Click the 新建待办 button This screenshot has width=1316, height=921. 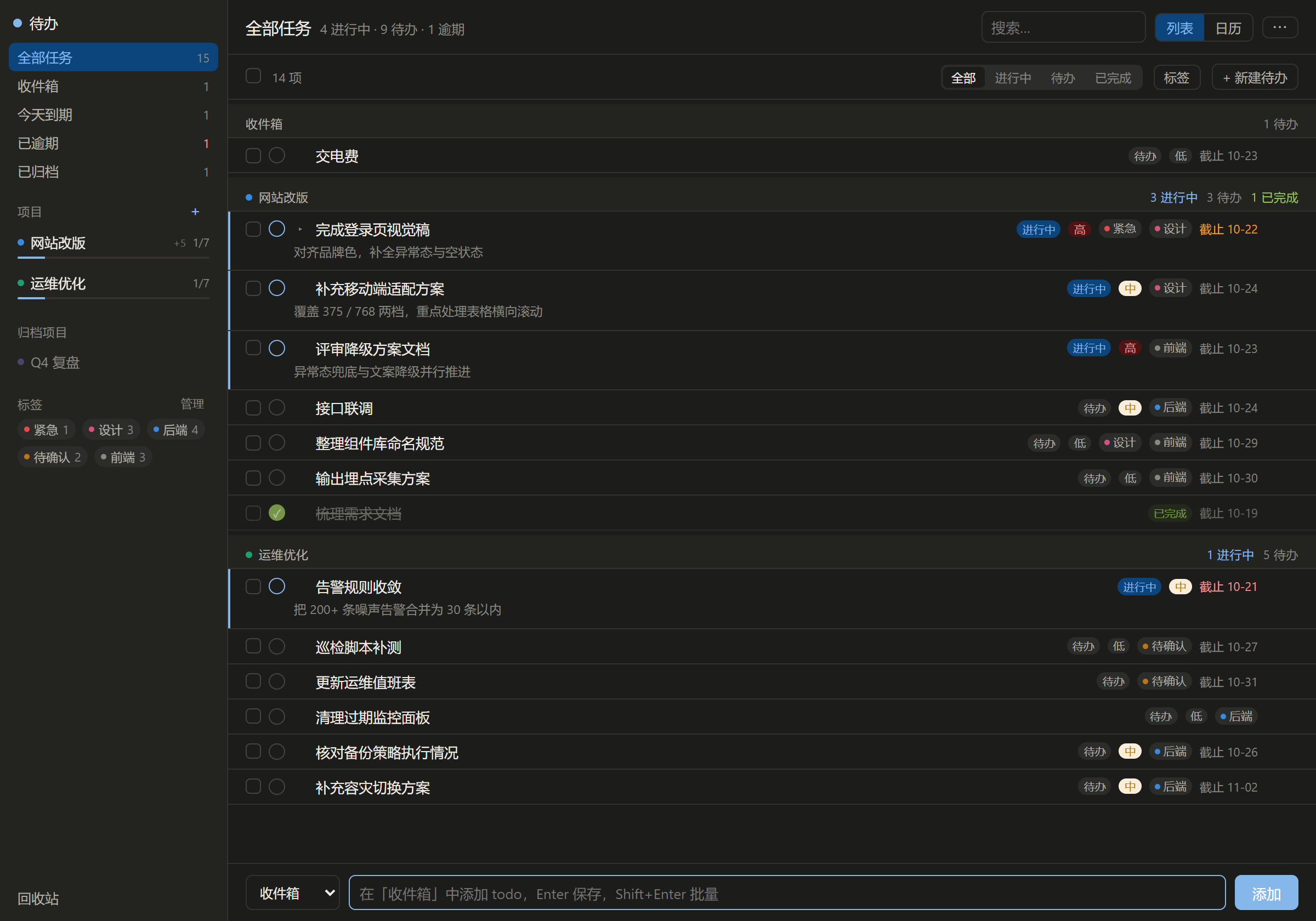point(1255,77)
